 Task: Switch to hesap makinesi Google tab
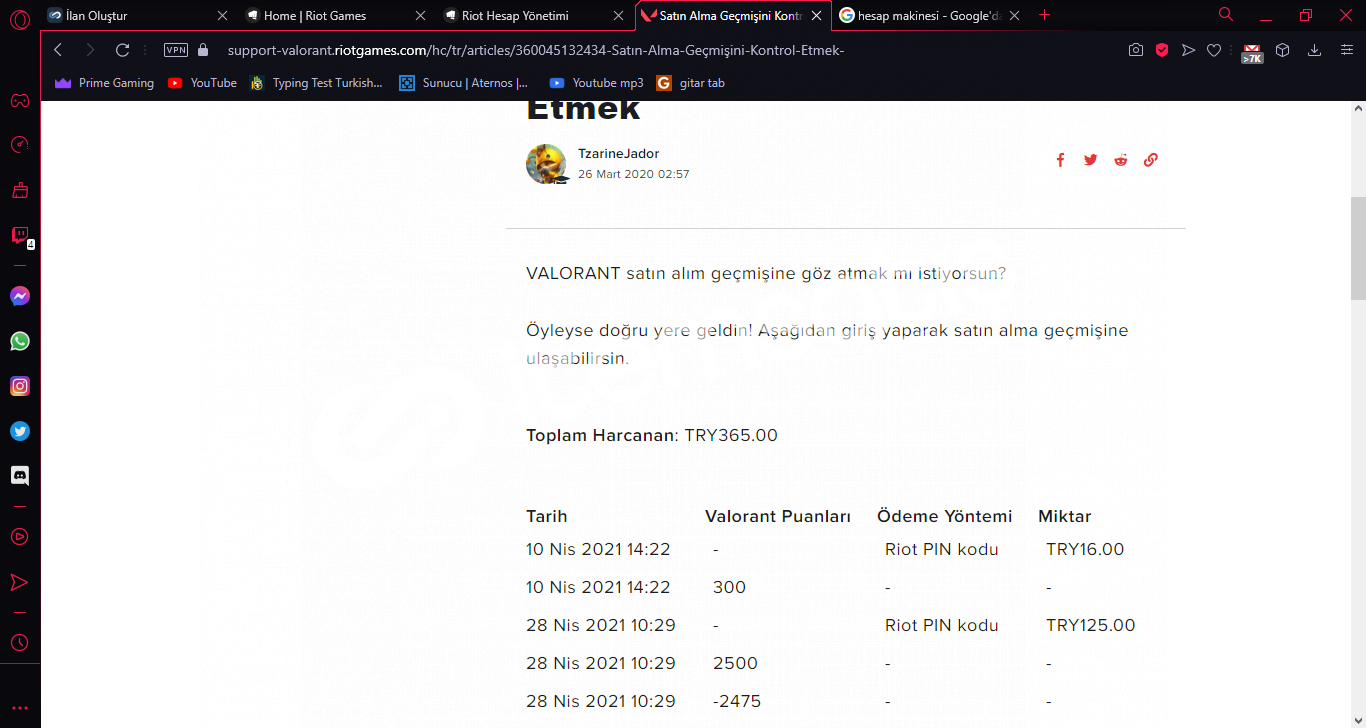[932, 16]
